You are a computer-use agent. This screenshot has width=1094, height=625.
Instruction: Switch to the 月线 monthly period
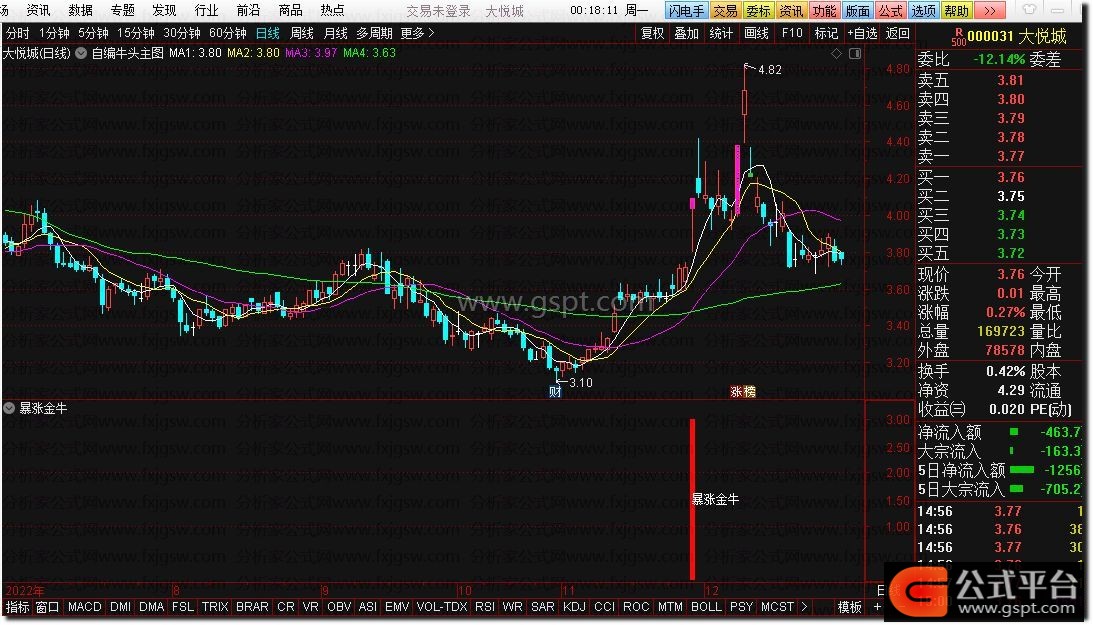336,33
